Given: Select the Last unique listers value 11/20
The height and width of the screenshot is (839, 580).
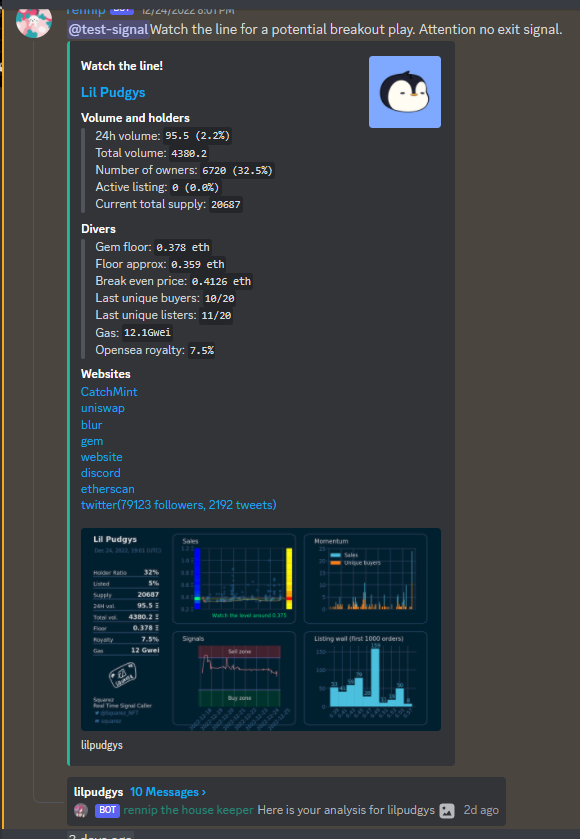Looking at the screenshot, I should [x=217, y=316].
